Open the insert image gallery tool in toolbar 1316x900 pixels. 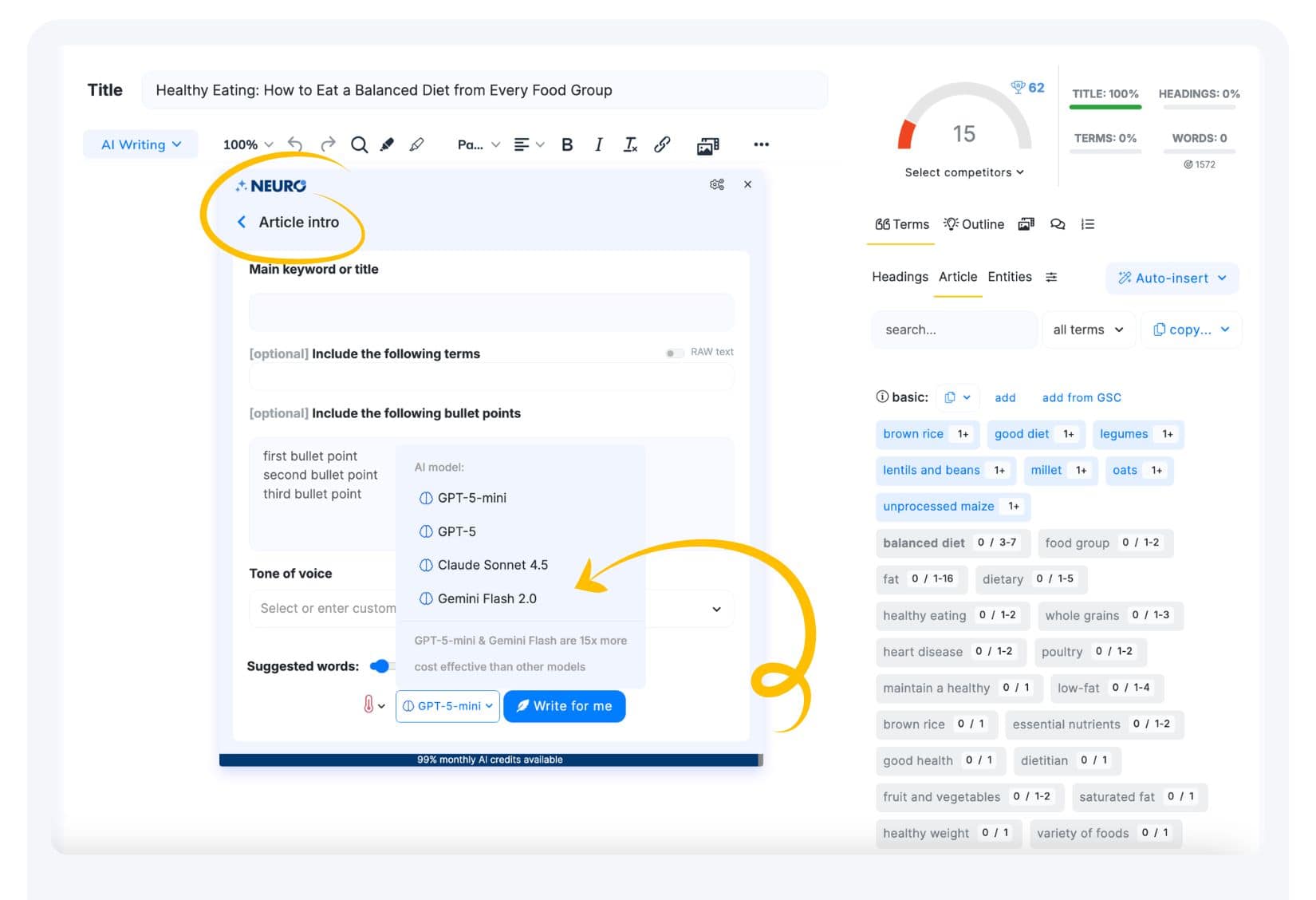pyautogui.click(x=708, y=145)
